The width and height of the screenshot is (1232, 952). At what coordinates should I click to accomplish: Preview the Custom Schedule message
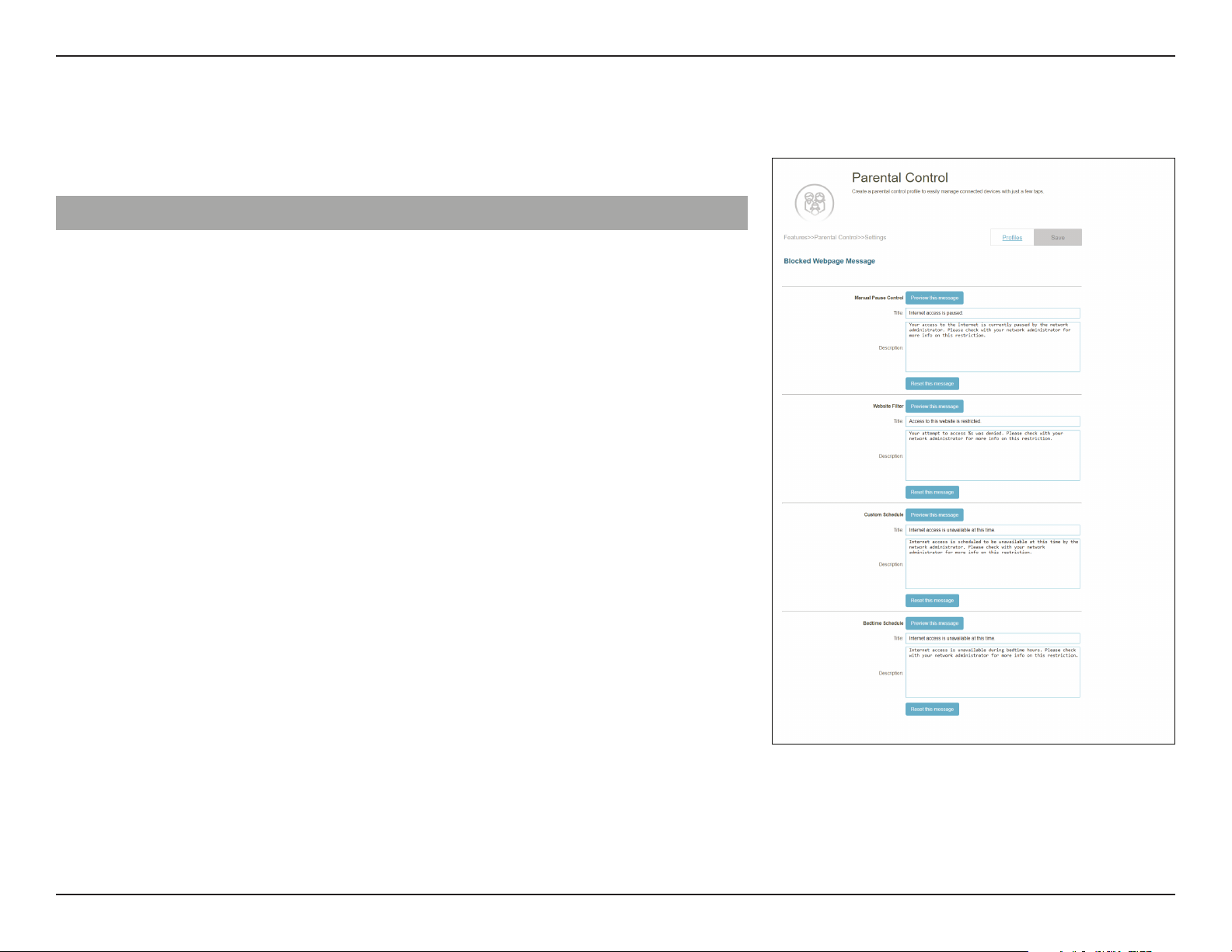pos(934,514)
